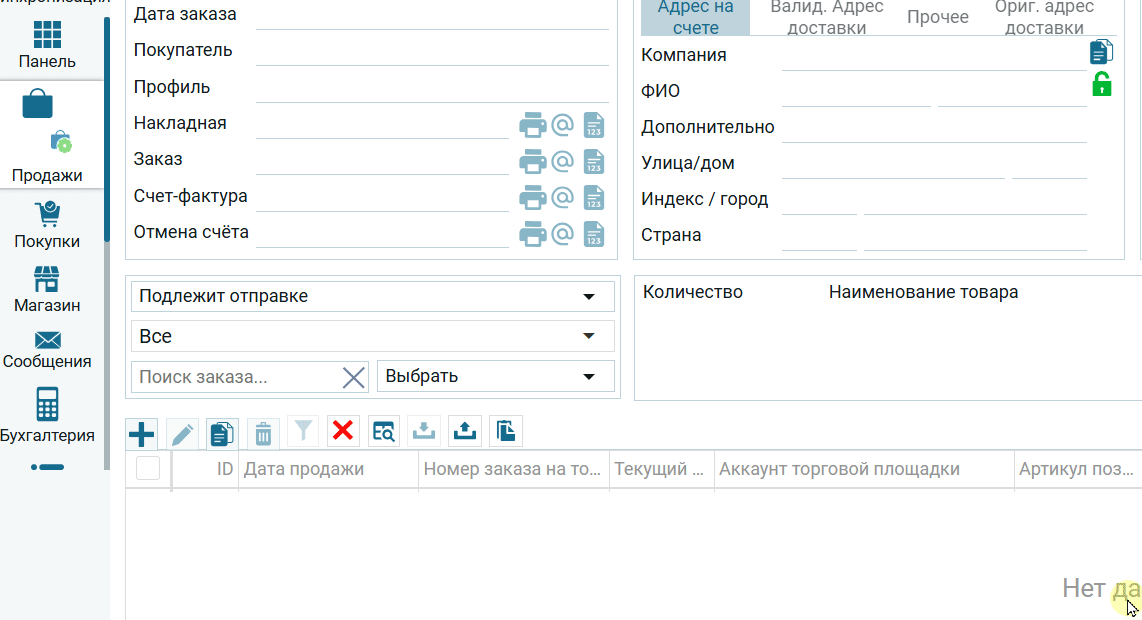1142x620 pixels.
Task: Click the 'Поиск заказа...' search field
Action: (x=236, y=377)
